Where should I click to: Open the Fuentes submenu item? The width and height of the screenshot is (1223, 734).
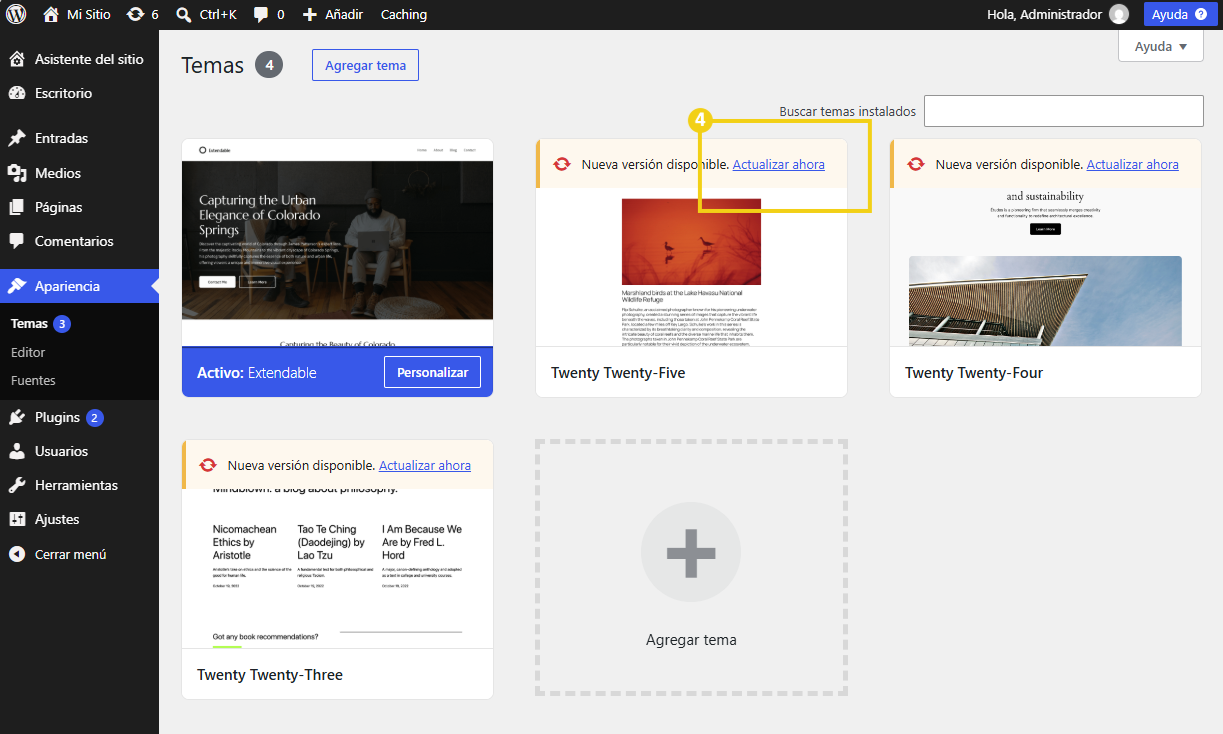(x=33, y=380)
